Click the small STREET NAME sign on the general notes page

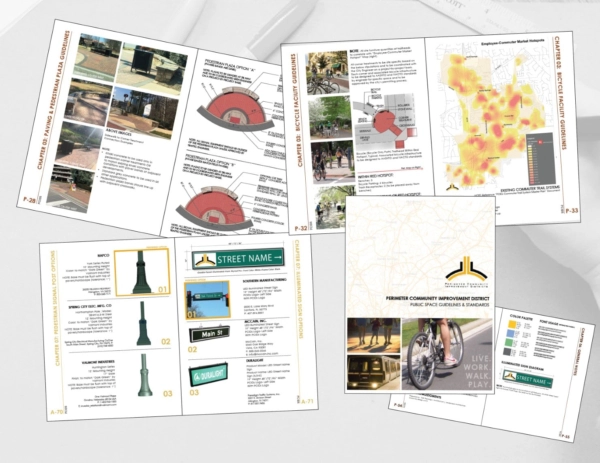click(x=527, y=380)
